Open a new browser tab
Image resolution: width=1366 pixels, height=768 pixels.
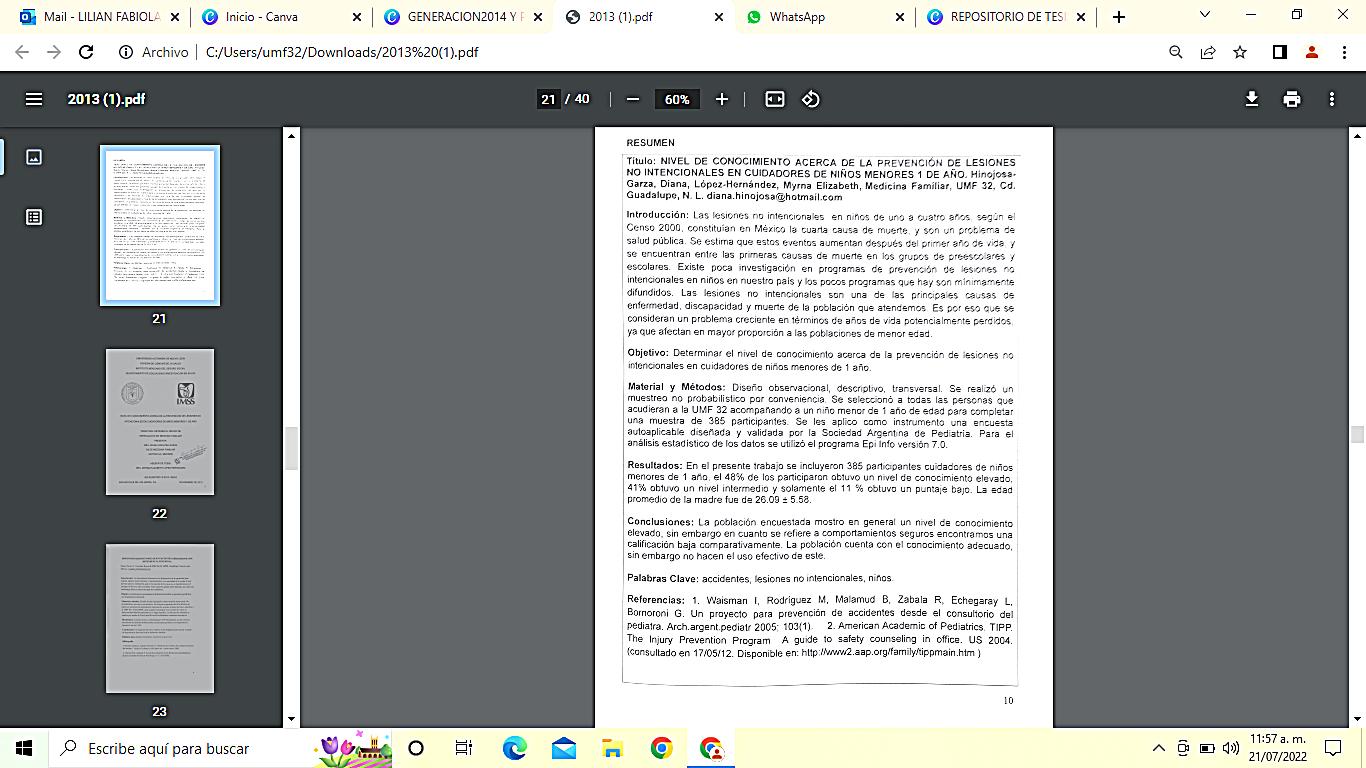[1119, 16]
